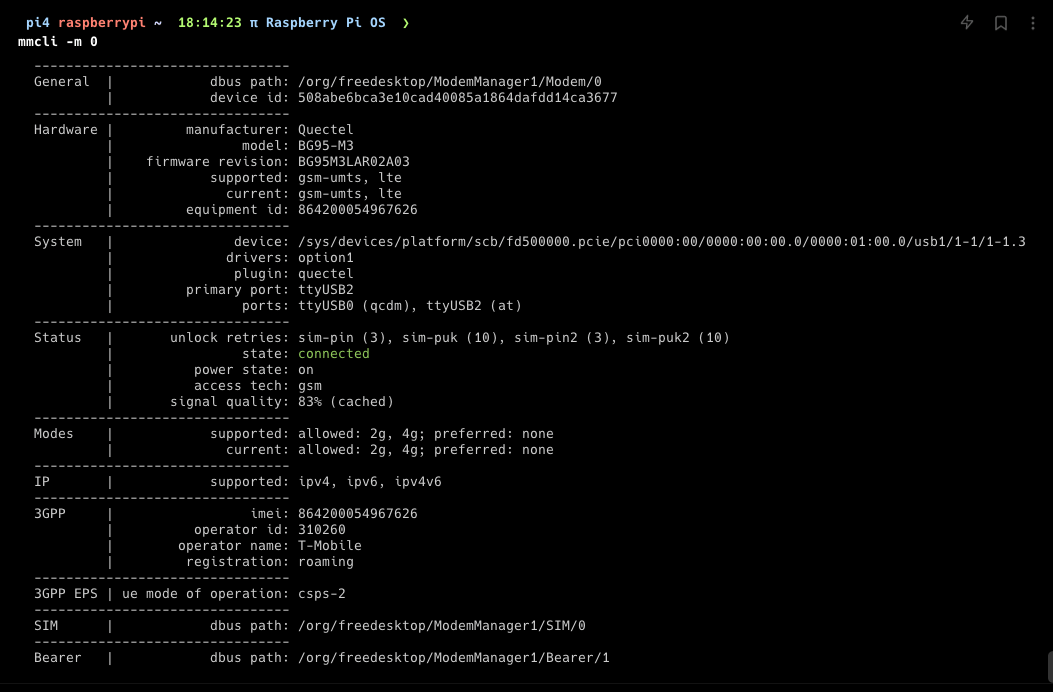Screen dimensions: 1053x692
Task: Click the Bearer/1 dbus path
Action: click(x=454, y=658)
